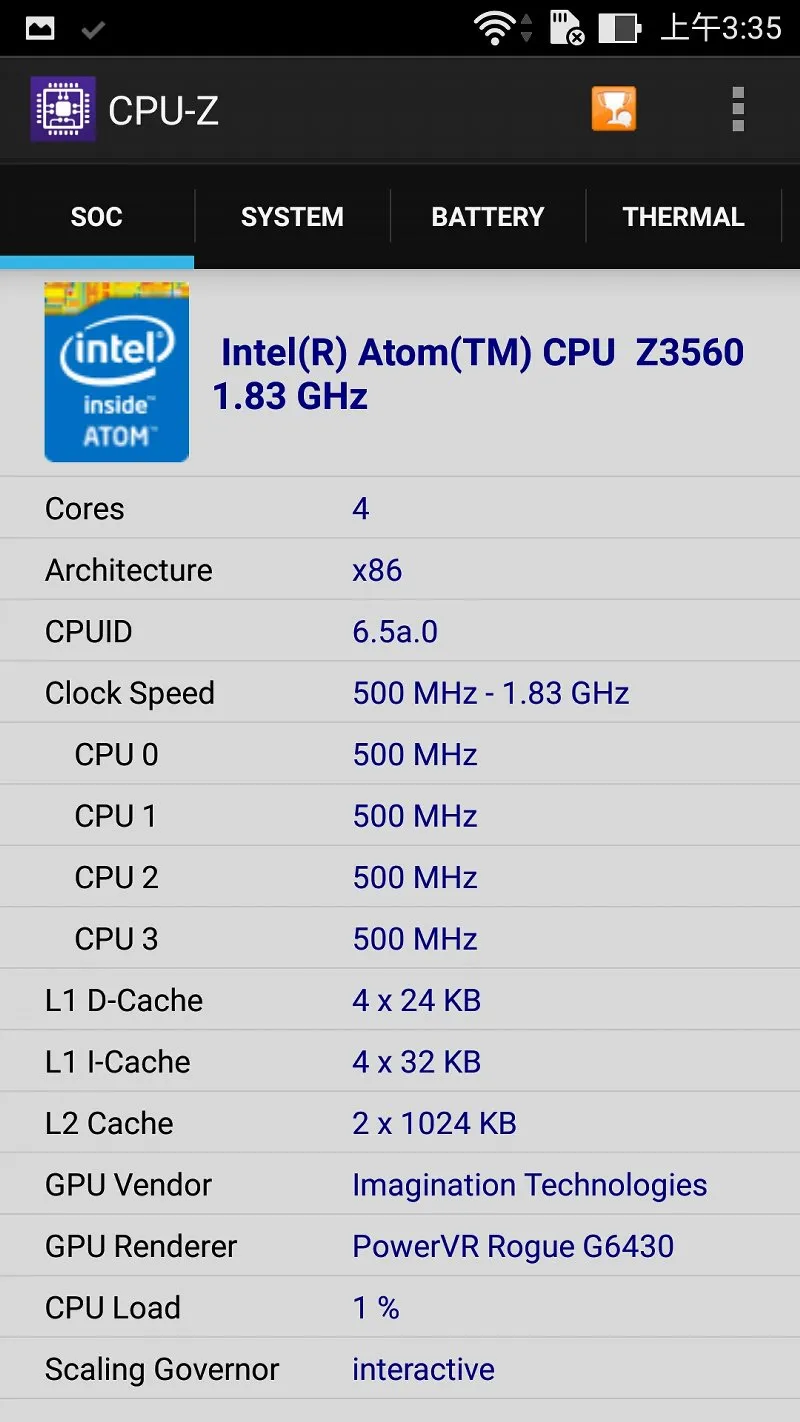This screenshot has width=800, height=1422.
Task: Open the three-dot overflow menu
Action: (738, 109)
